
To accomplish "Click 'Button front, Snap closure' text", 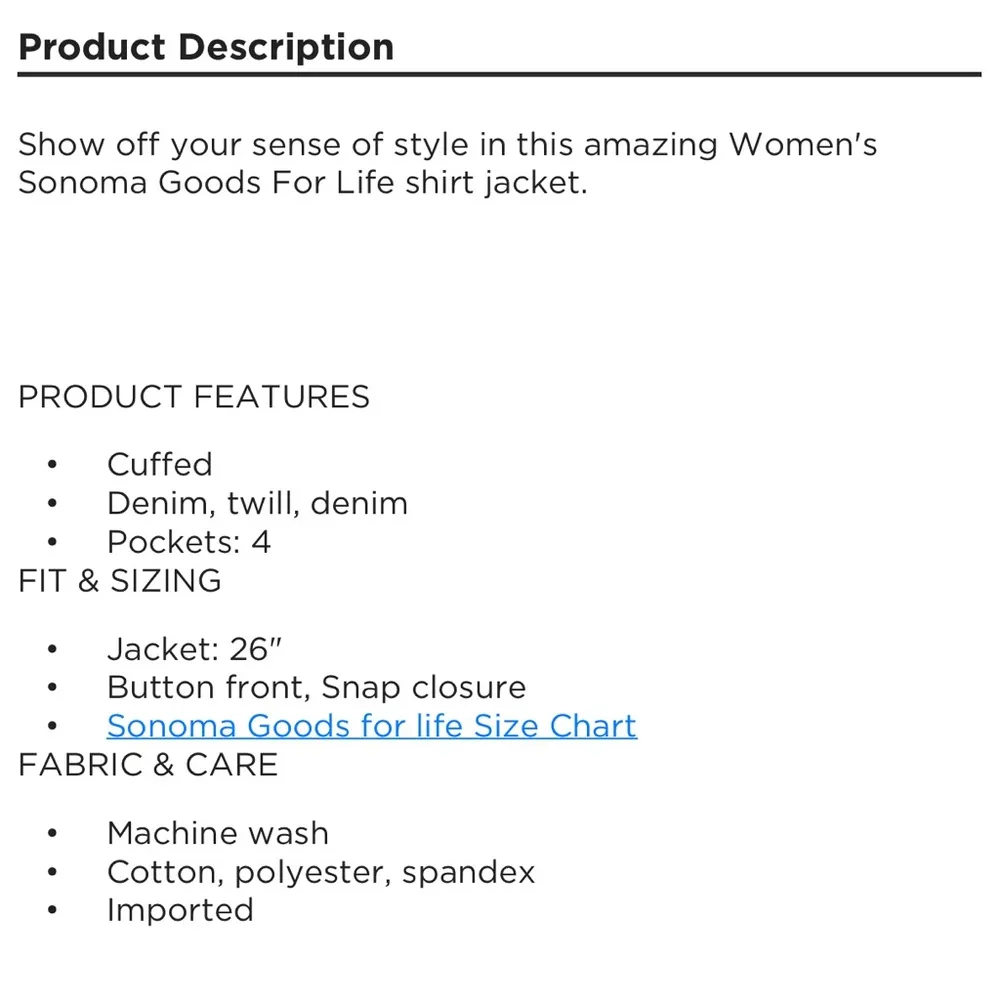I will [x=316, y=687].
